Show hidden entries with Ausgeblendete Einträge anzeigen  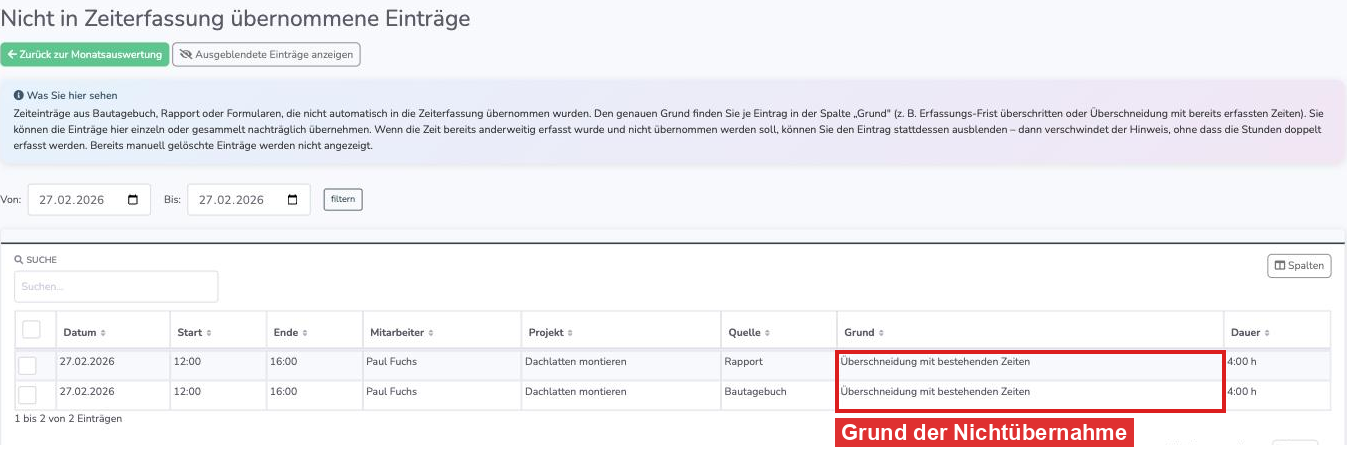[x=266, y=54]
